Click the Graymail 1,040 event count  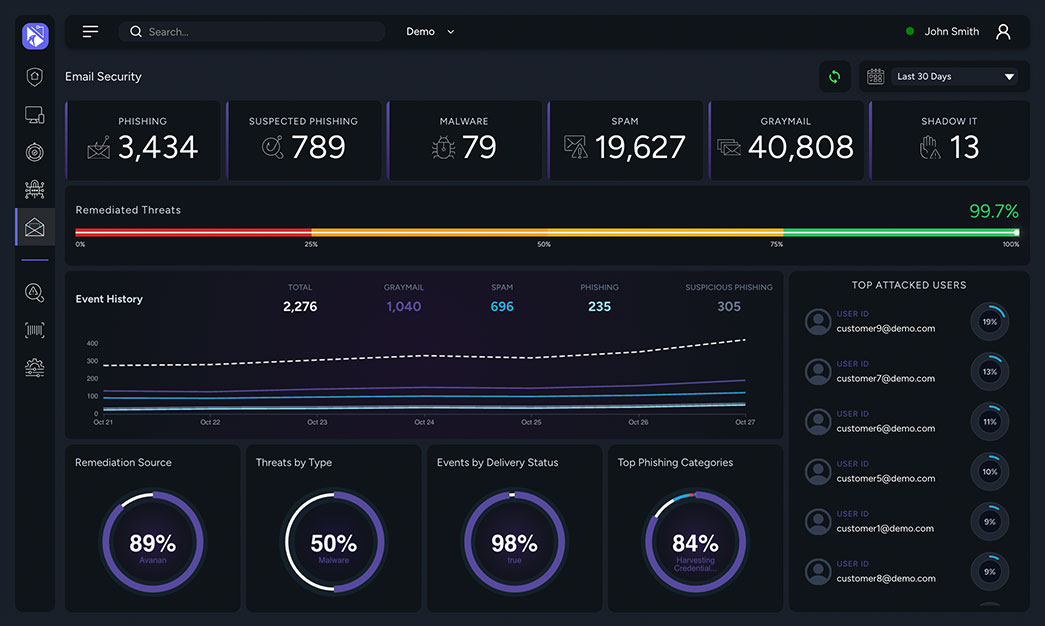pos(404,307)
